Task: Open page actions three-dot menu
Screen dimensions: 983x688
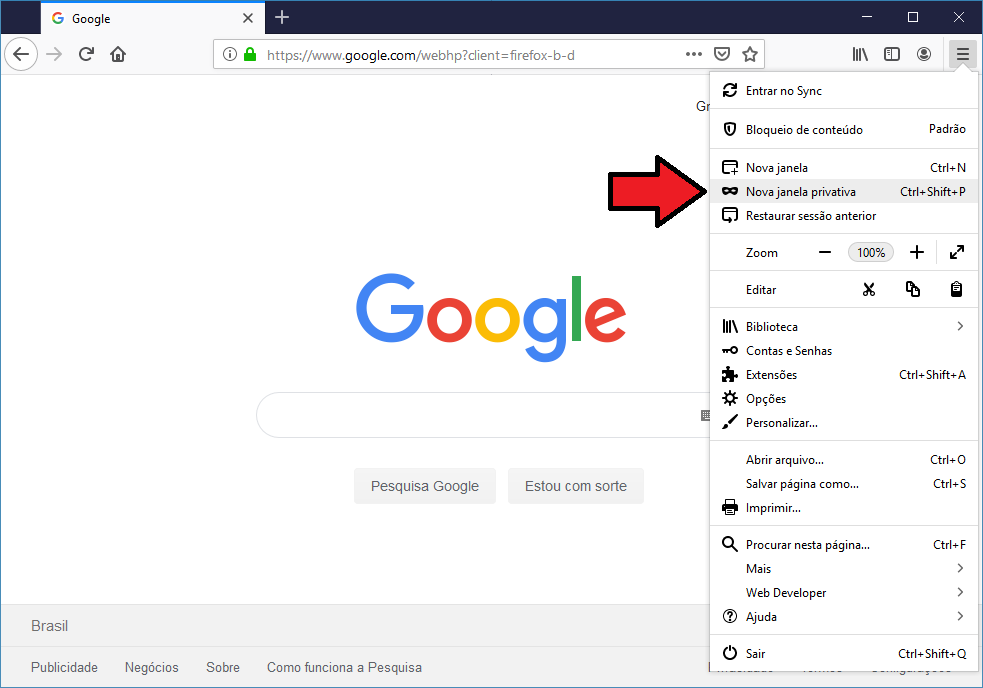Action: coord(694,55)
